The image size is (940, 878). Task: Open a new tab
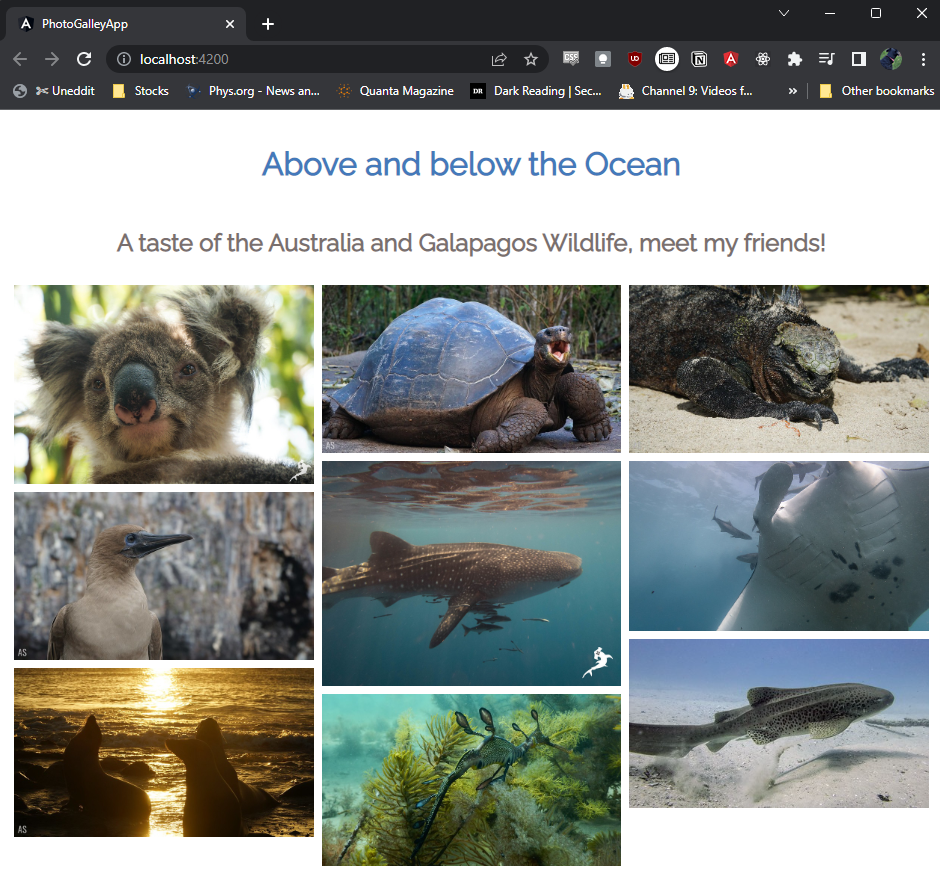point(268,24)
